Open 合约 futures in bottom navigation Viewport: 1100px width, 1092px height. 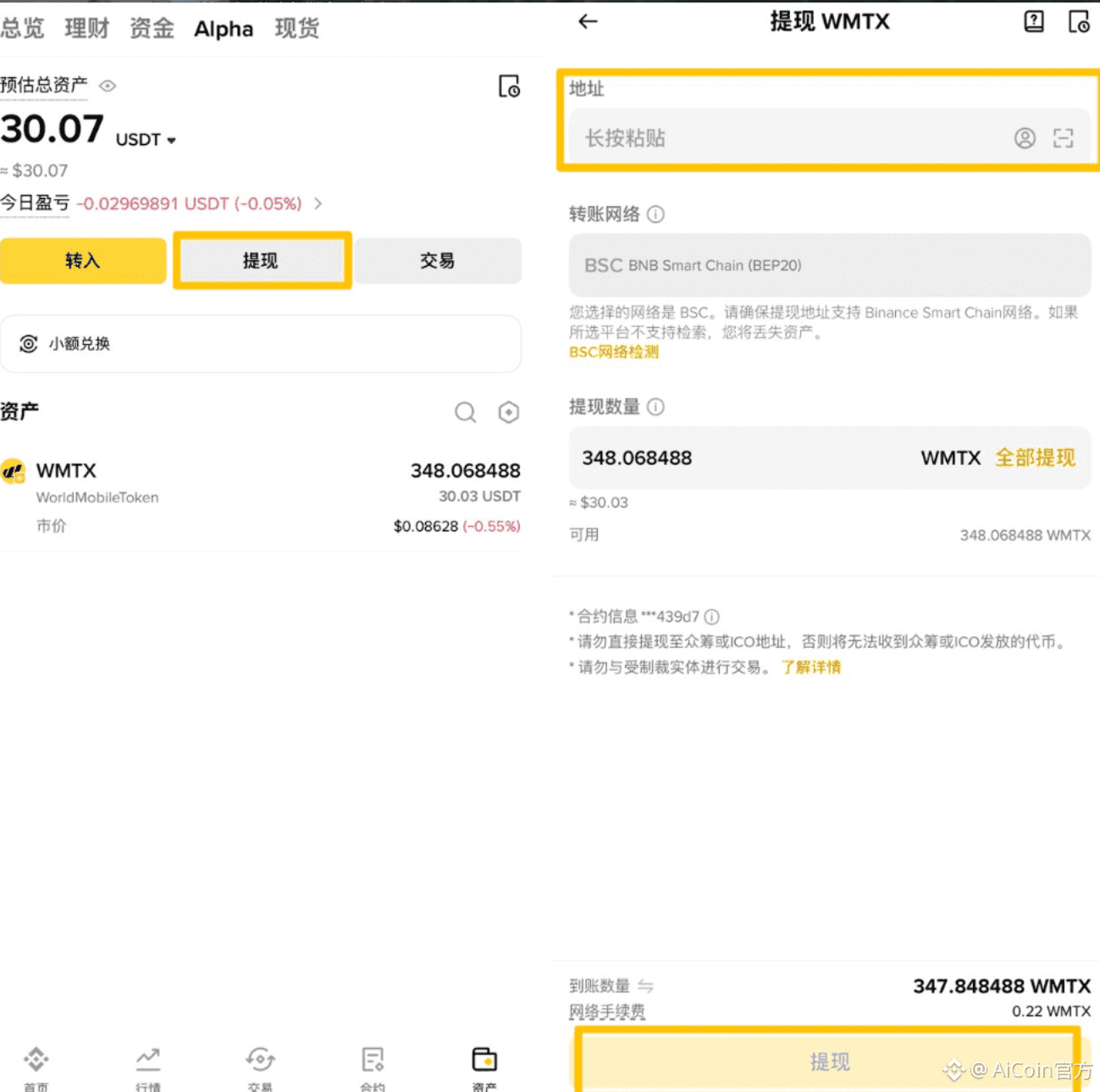[373, 1068]
